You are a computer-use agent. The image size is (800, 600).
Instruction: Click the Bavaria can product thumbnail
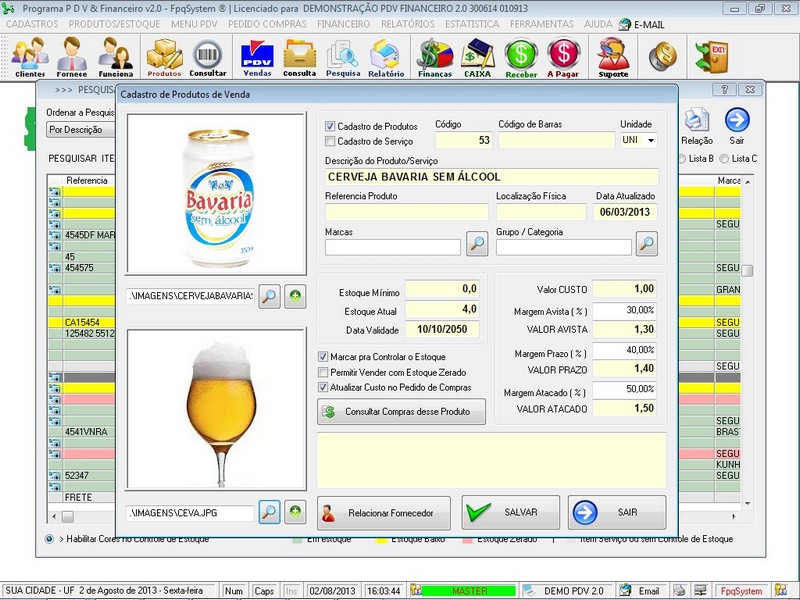[x=216, y=194]
